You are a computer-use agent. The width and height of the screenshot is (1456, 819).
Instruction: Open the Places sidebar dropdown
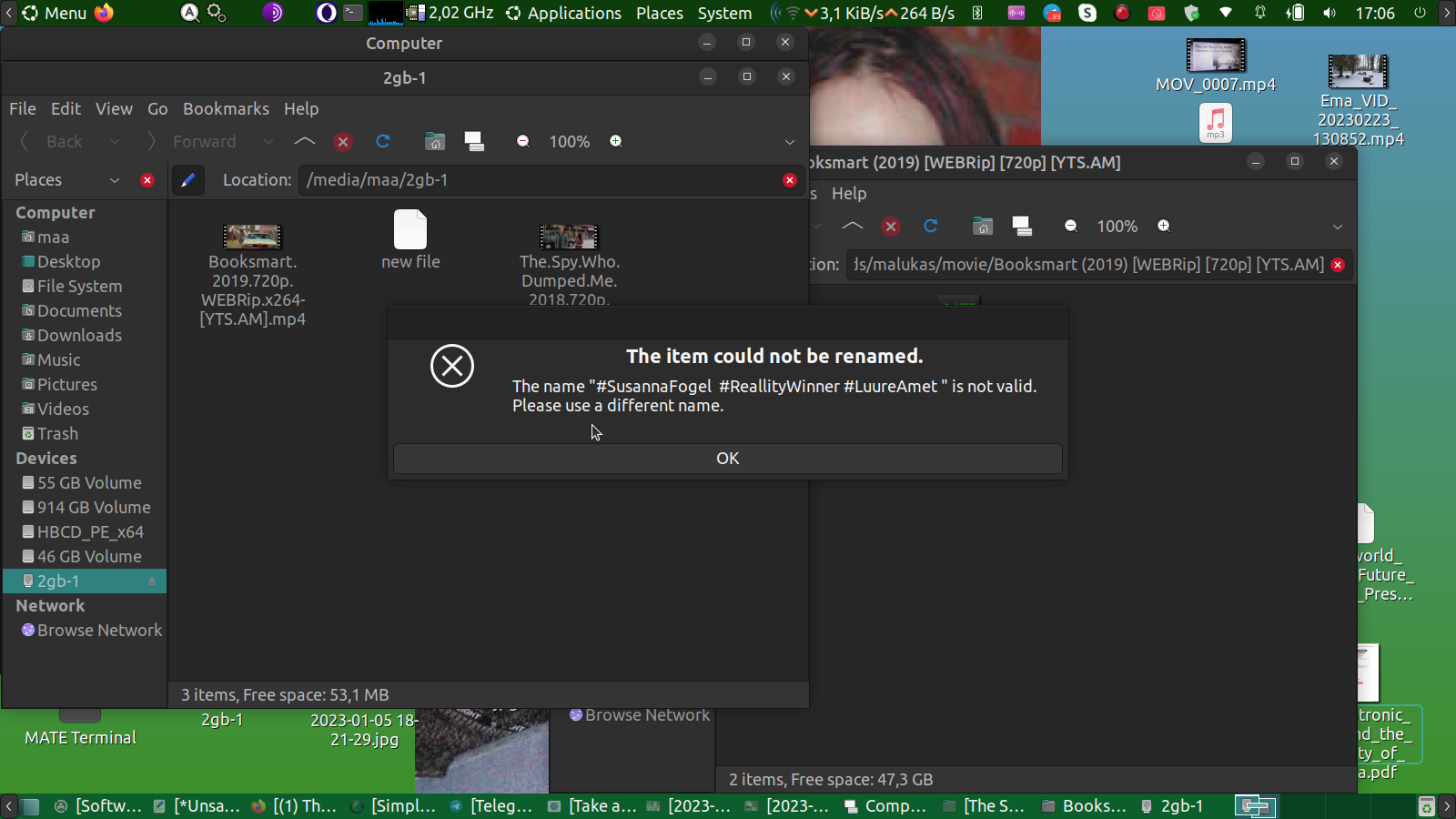coord(115,180)
